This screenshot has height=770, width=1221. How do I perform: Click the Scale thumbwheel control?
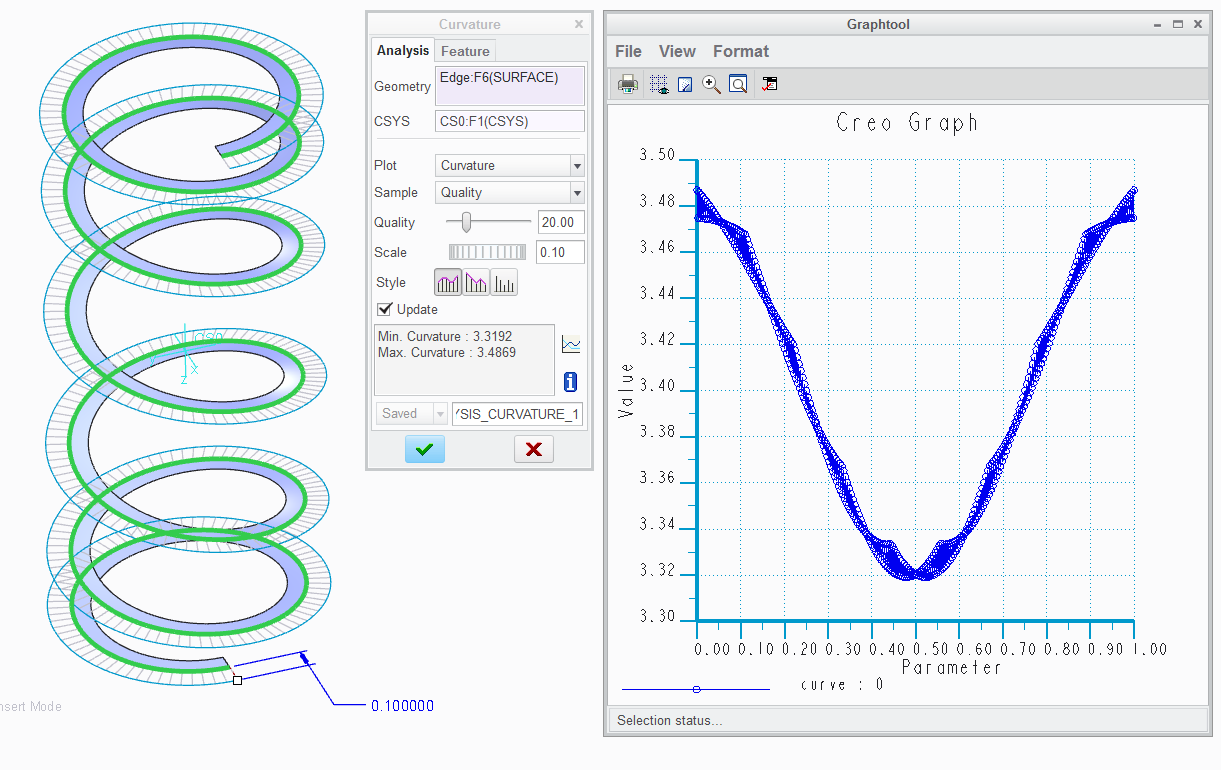pyautogui.click(x=487, y=252)
